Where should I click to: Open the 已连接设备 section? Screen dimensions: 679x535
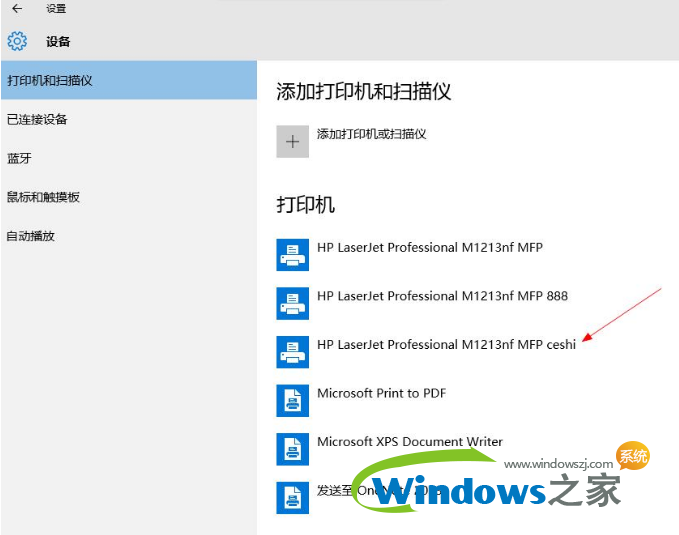click(129, 119)
